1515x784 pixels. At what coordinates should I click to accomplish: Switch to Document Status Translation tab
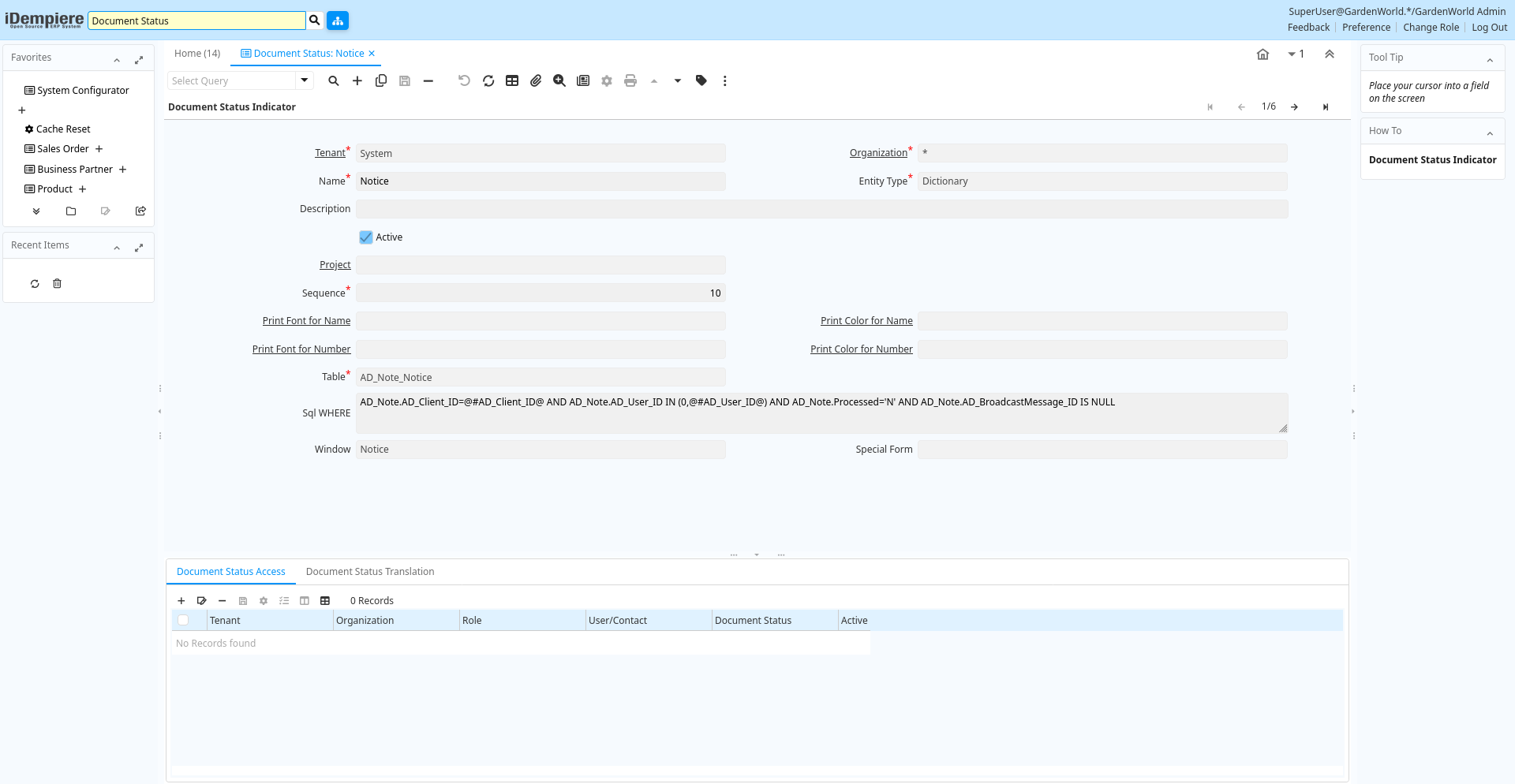click(x=370, y=572)
